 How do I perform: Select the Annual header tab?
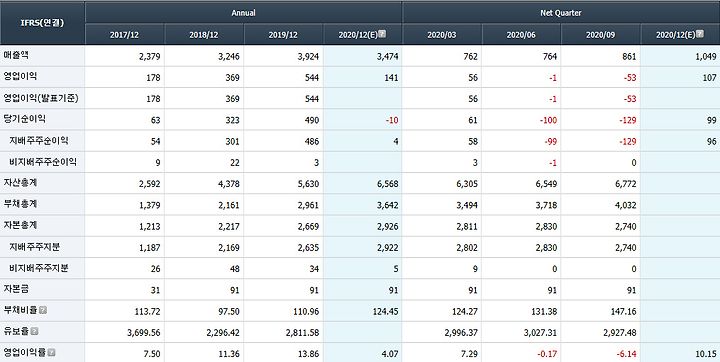[243, 12]
